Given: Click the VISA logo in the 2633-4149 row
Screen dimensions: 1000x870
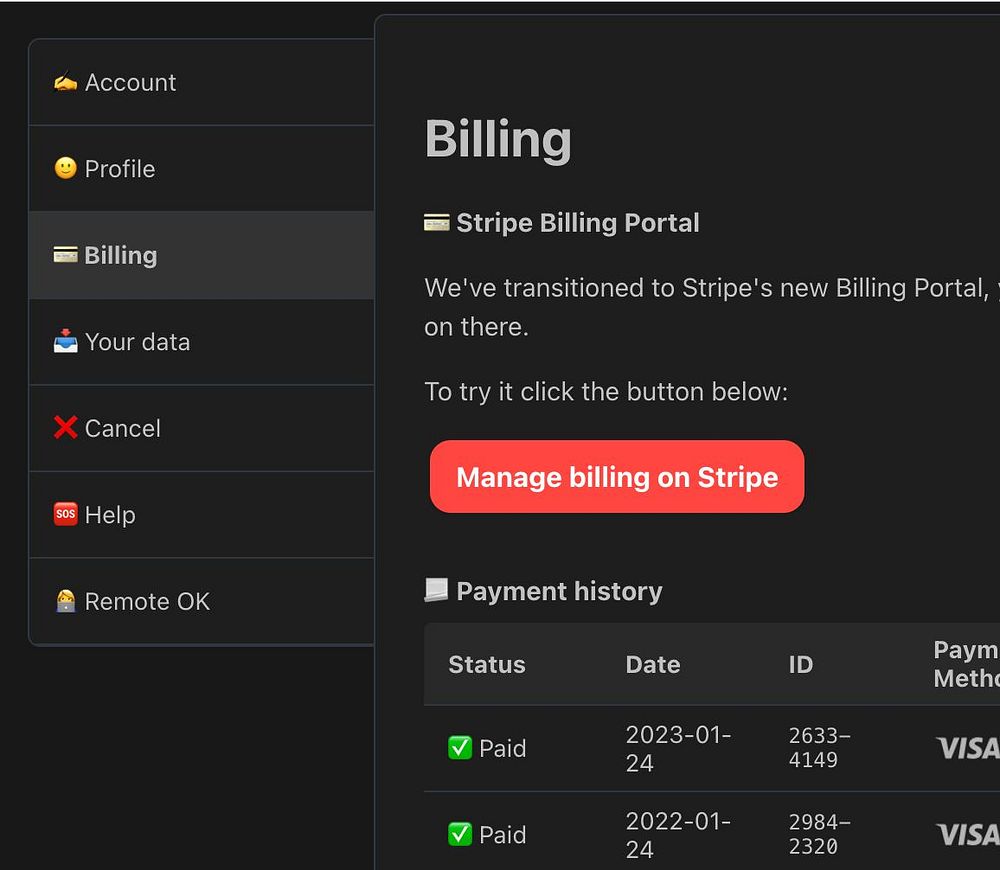Looking at the screenshot, I should click(x=967, y=748).
